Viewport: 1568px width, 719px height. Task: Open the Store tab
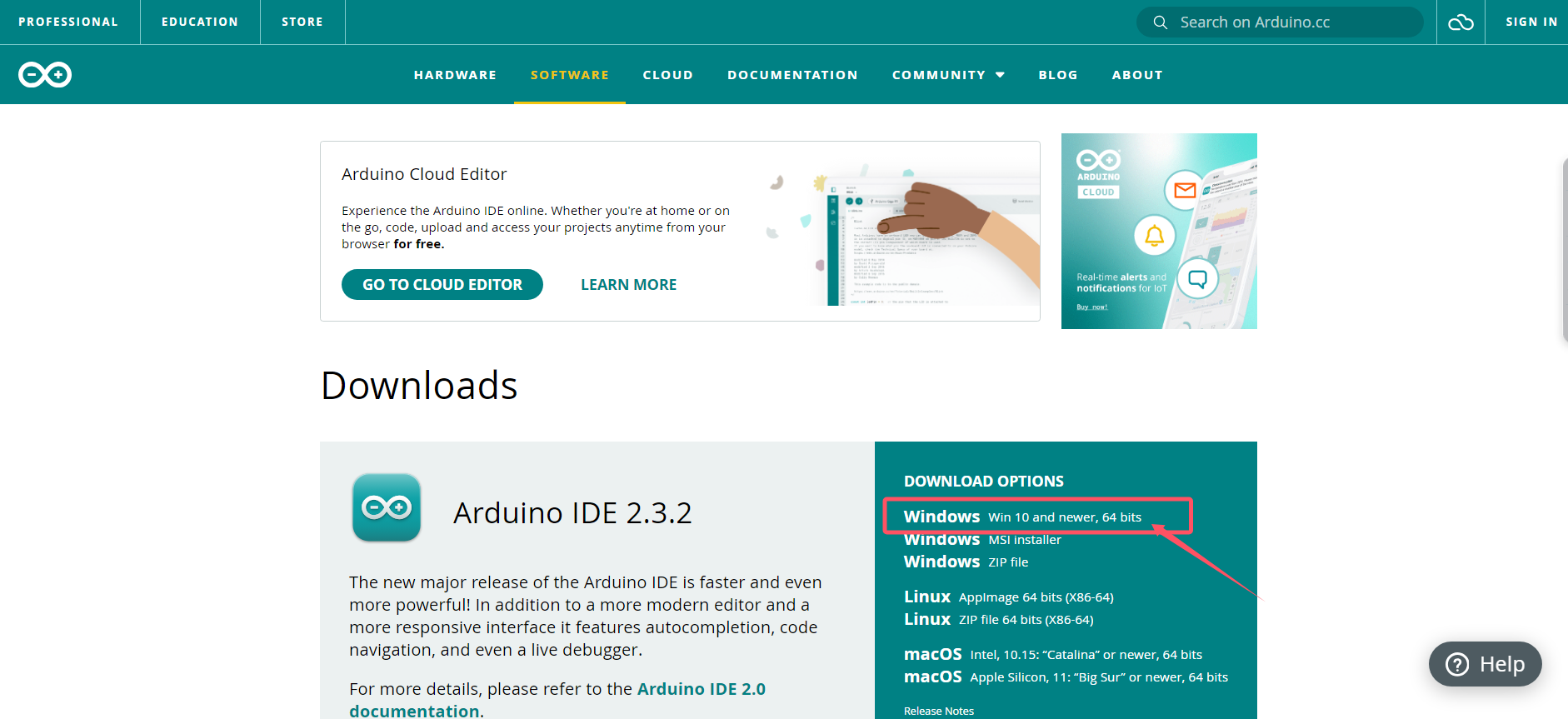click(302, 22)
